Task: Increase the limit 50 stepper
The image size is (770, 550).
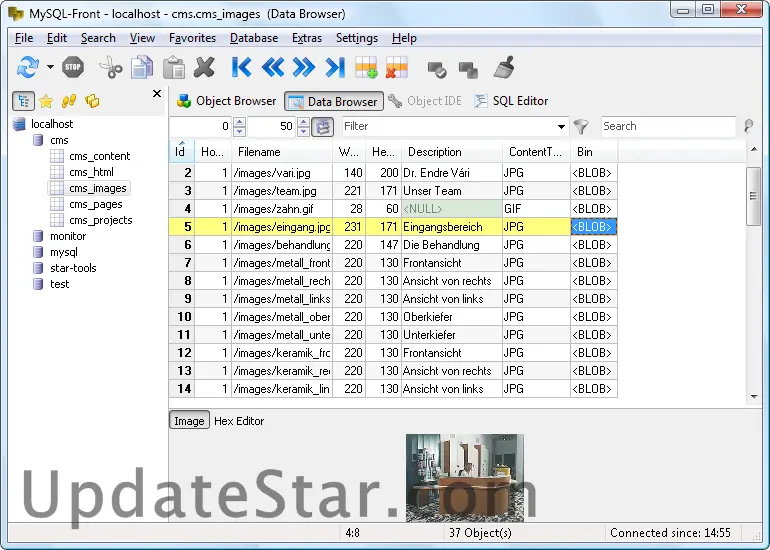Action: [x=303, y=122]
